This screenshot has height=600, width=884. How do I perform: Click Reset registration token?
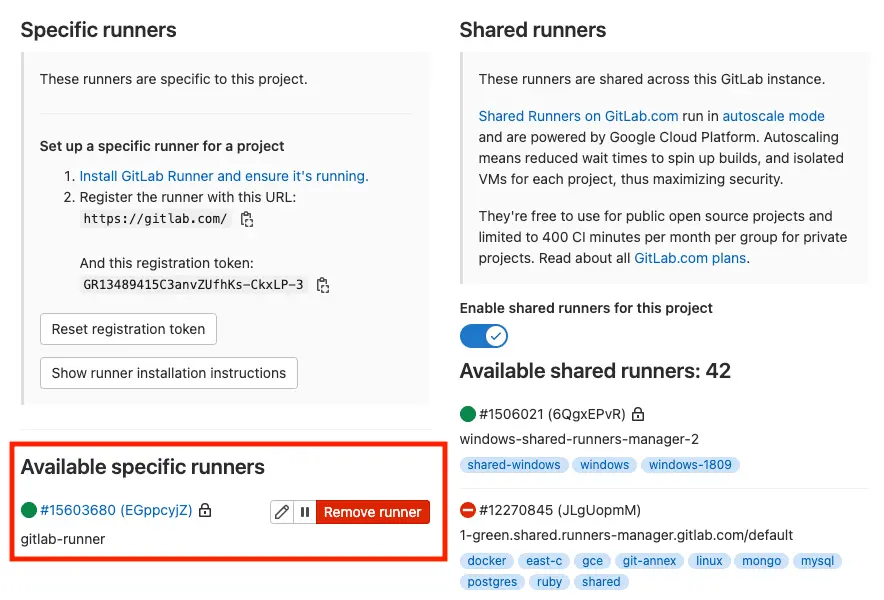[x=128, y=329]
